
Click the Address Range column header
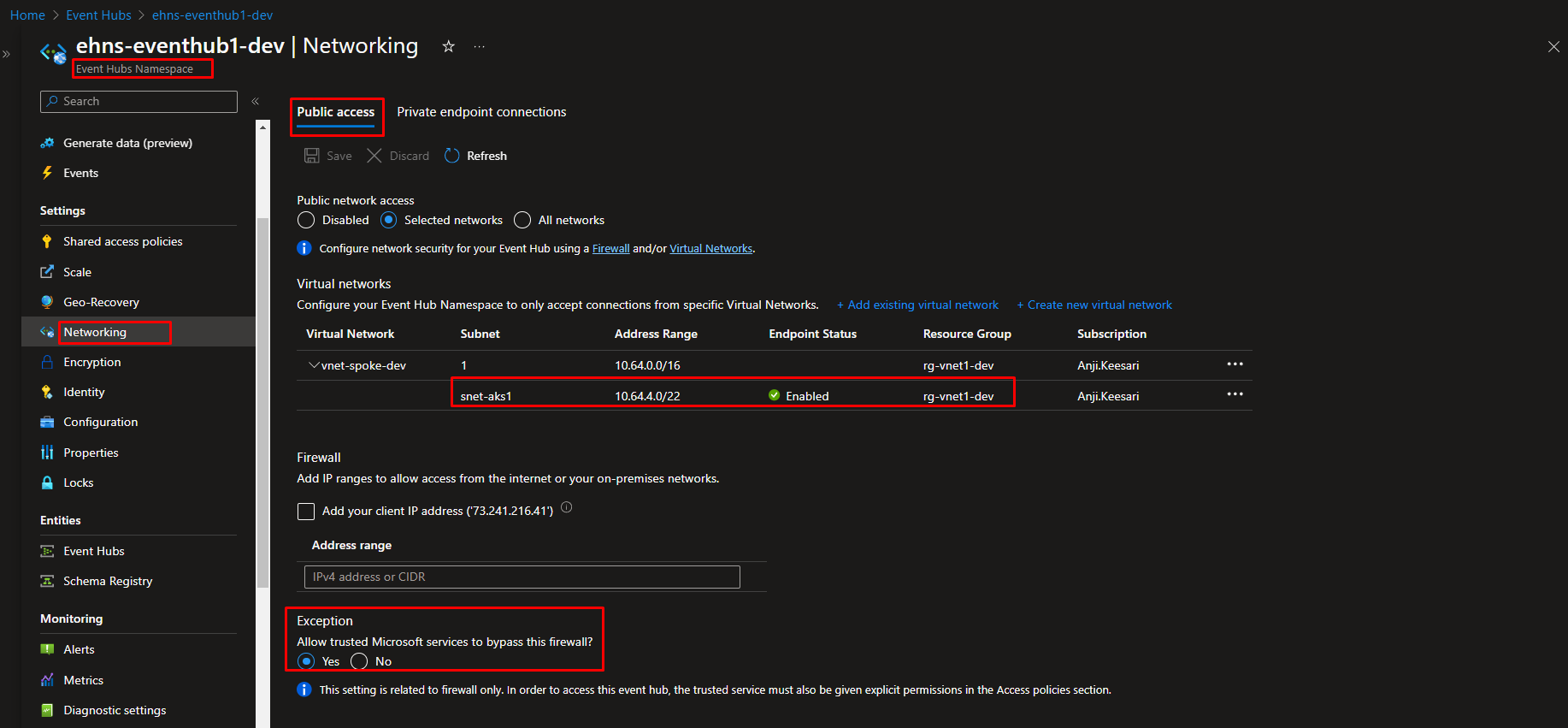[656, 334]
